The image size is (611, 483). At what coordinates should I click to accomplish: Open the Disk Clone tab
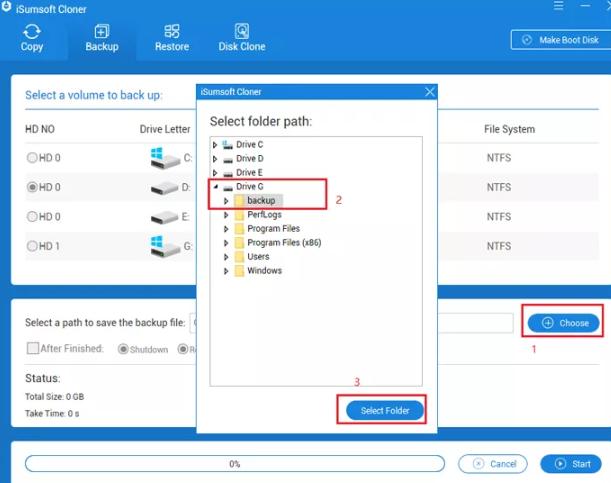[x=242, y=39]
